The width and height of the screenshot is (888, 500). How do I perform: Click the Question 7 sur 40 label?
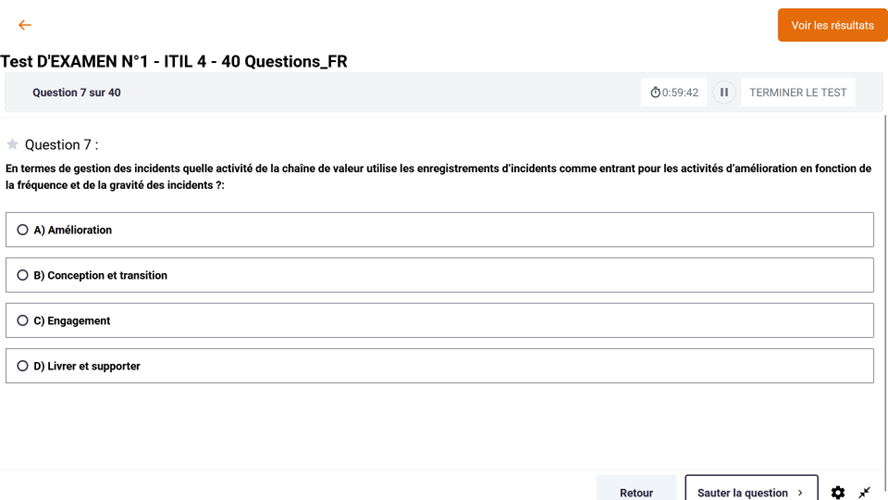click(x=76, y=92)
